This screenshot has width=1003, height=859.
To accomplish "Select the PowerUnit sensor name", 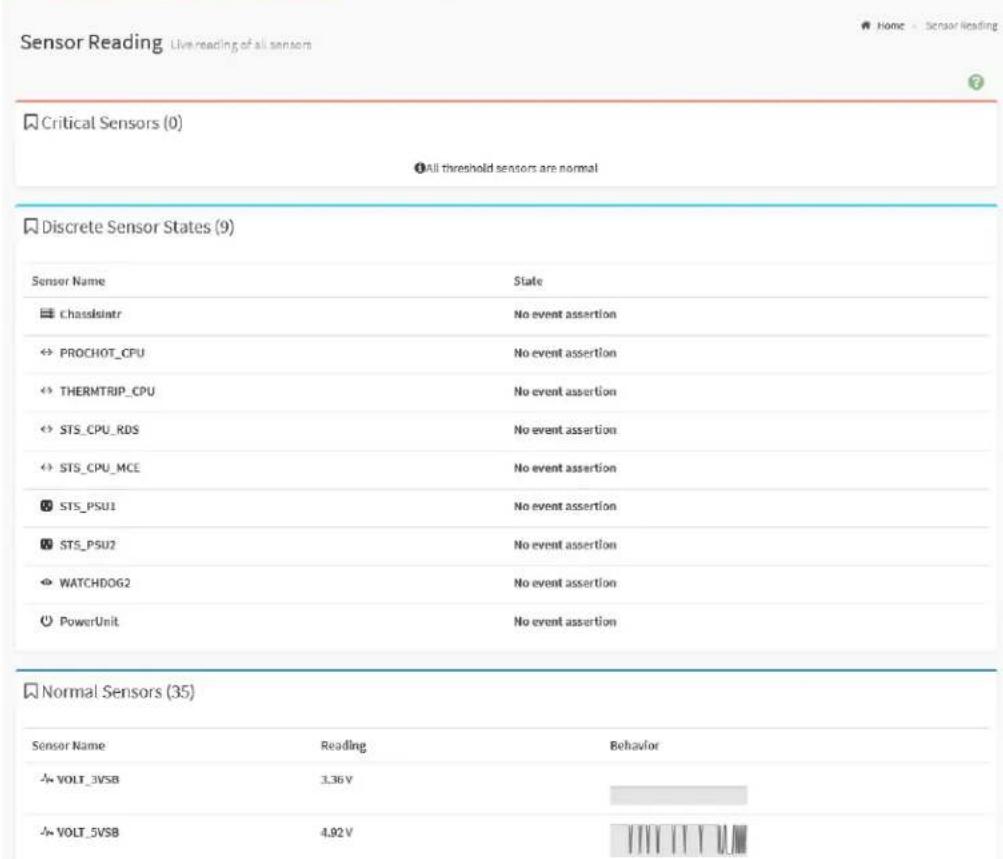I will (89, 621).
